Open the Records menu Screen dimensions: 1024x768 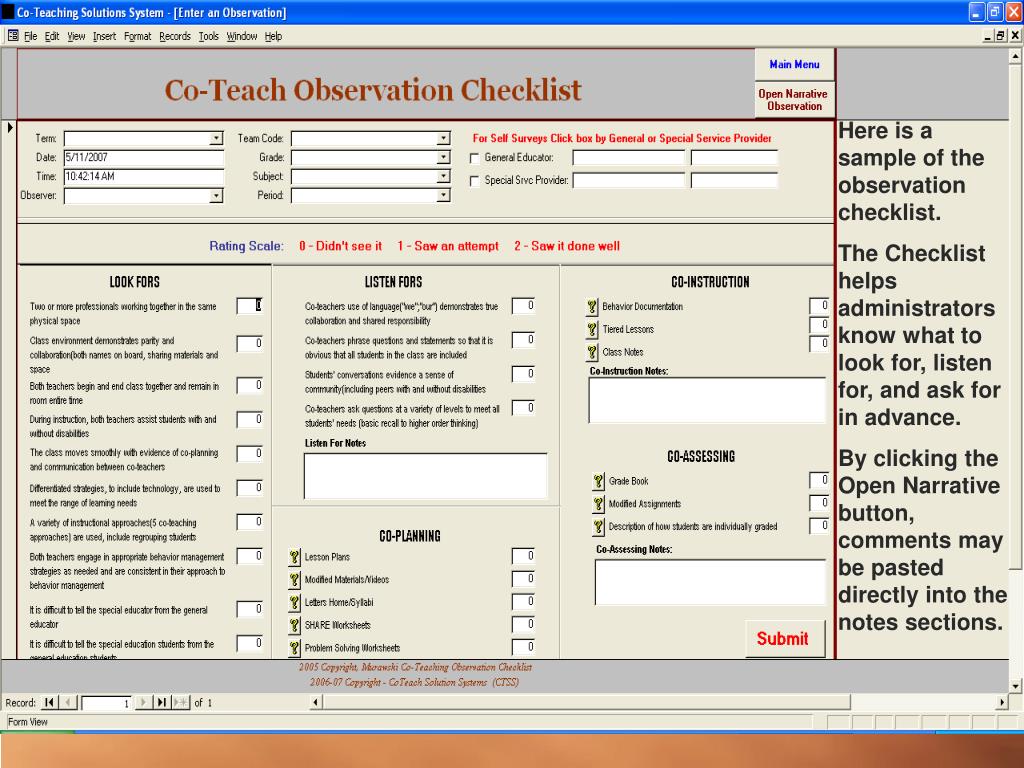pos(174,36)
